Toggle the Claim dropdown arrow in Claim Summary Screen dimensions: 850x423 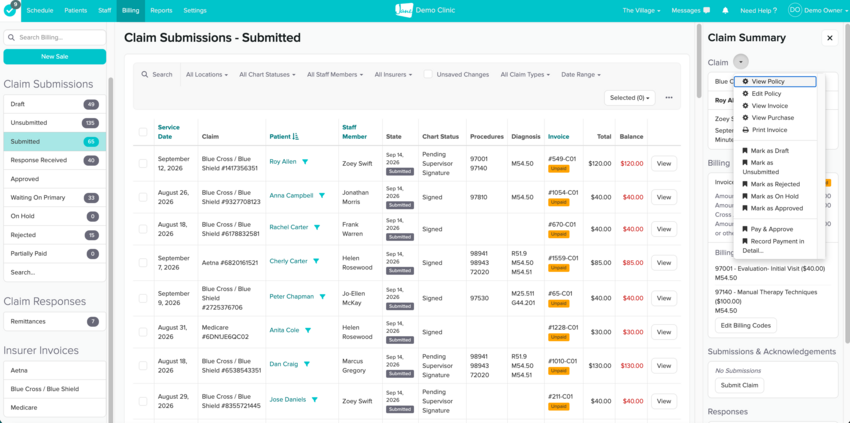[741, 62]
